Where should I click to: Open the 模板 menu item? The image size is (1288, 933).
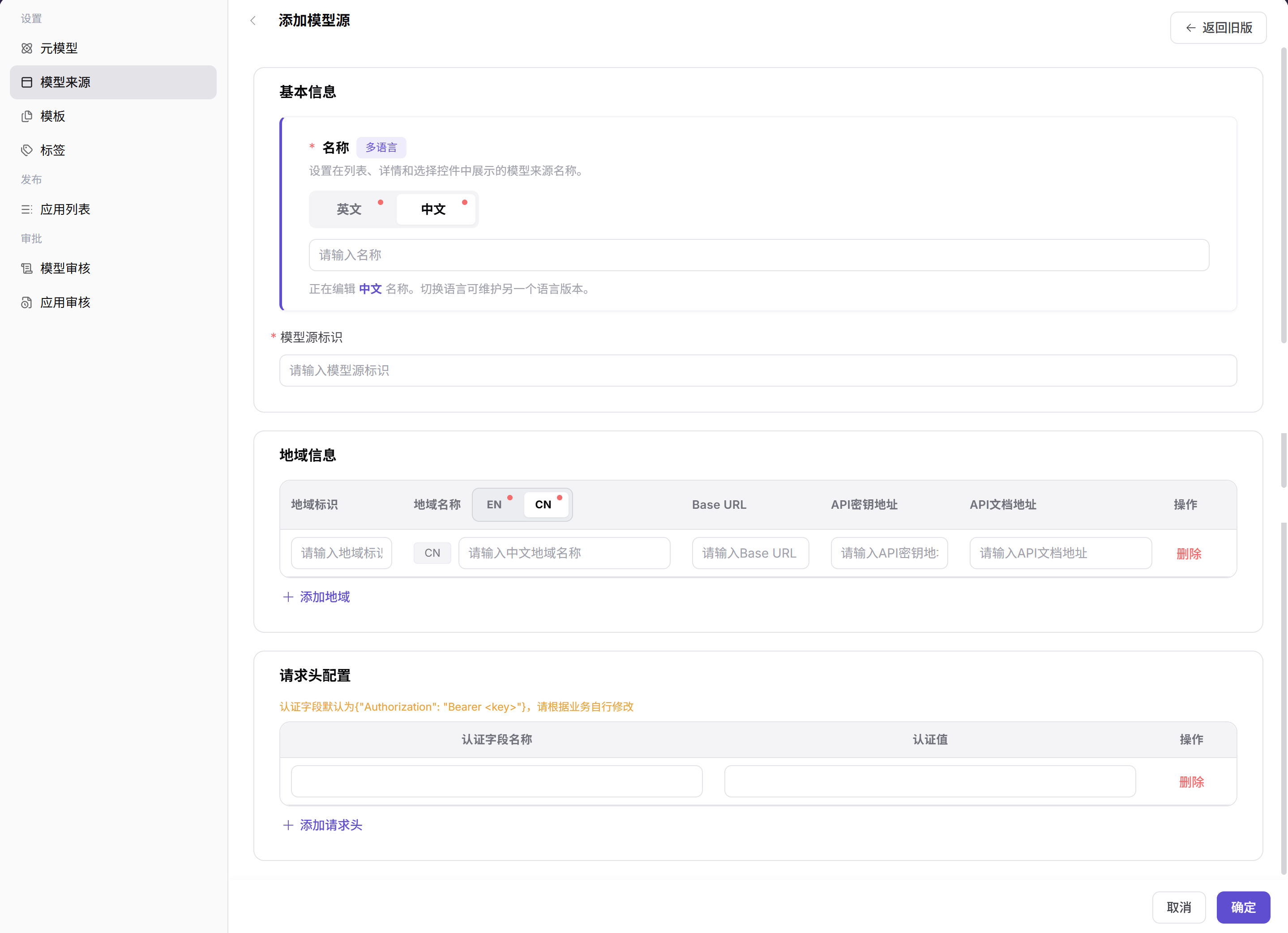click(113, 116)
